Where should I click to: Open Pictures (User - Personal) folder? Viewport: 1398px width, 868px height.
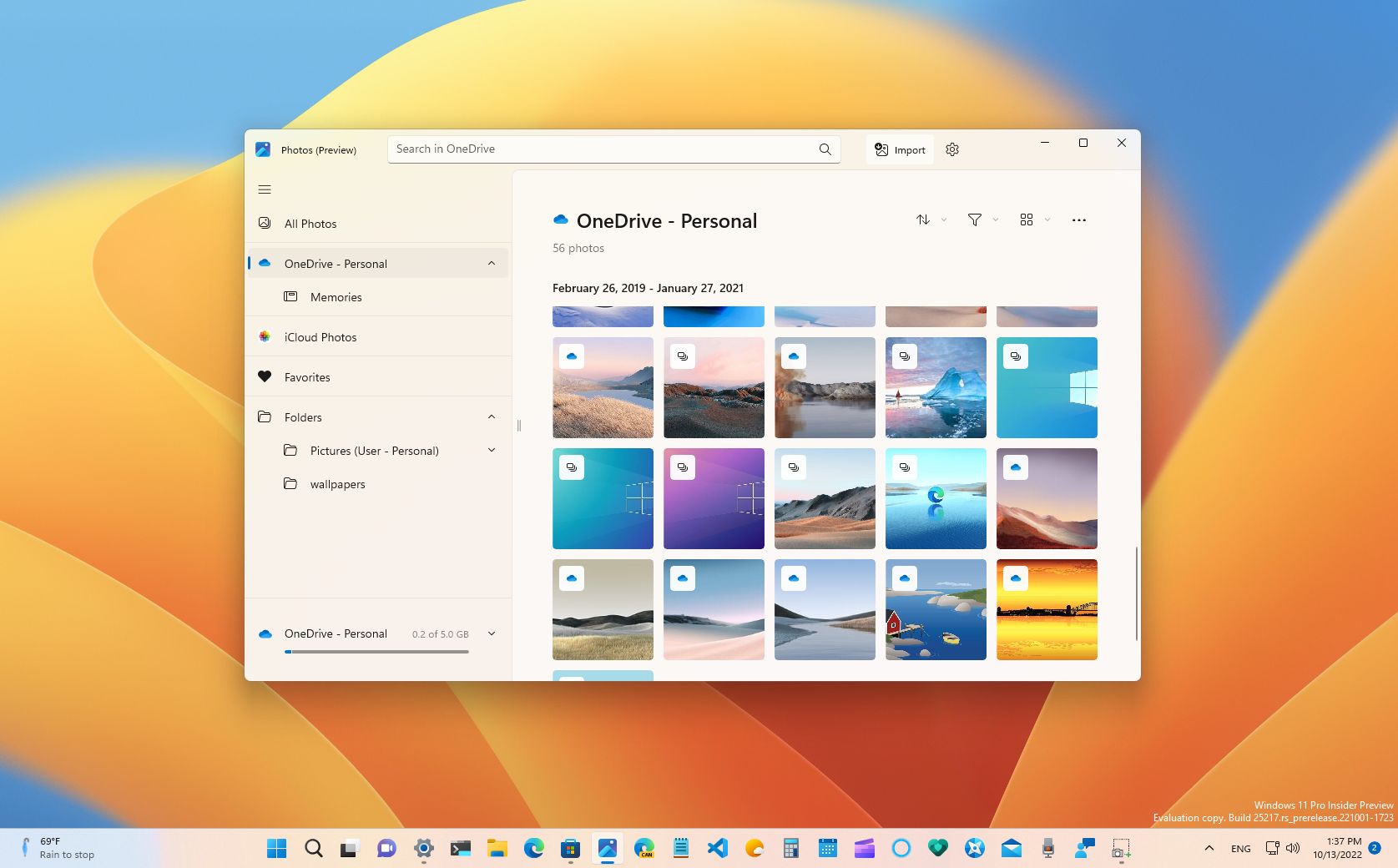point(378,451)
